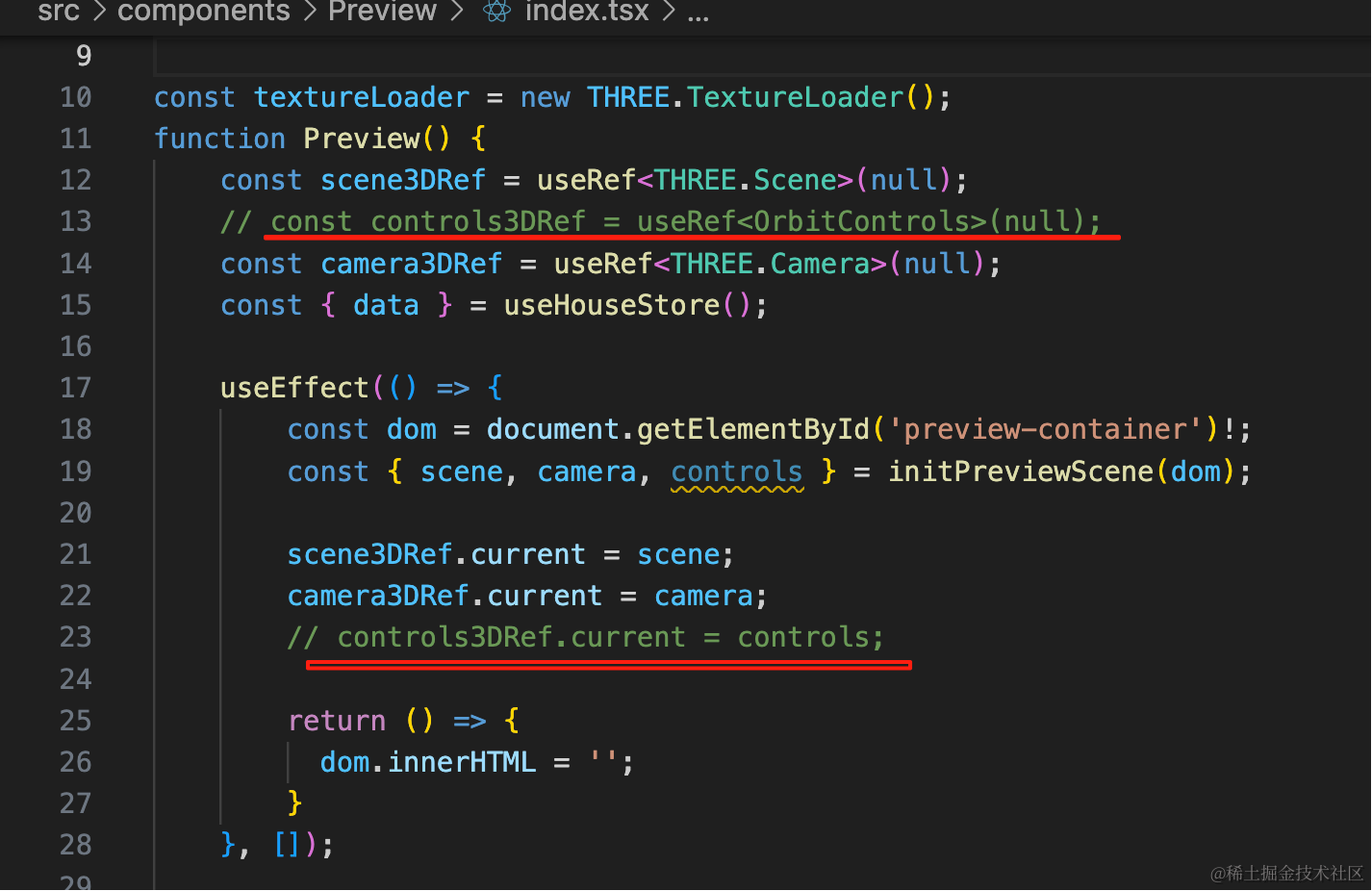The width and height of the screenshot is (1372, 891).
Task: Select the 'Preview' breadcrumb folder
Action: pyautogui.click(x=382, y=12)
